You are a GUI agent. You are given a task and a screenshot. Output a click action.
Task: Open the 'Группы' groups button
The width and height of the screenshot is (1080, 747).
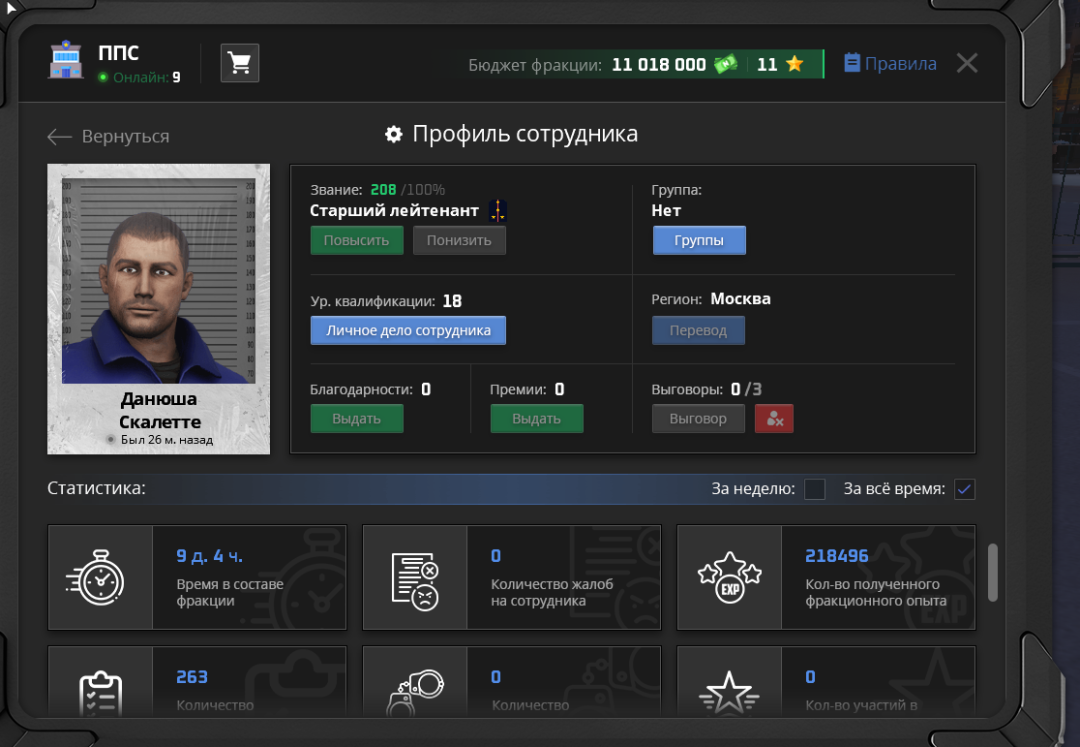(699, 241)
